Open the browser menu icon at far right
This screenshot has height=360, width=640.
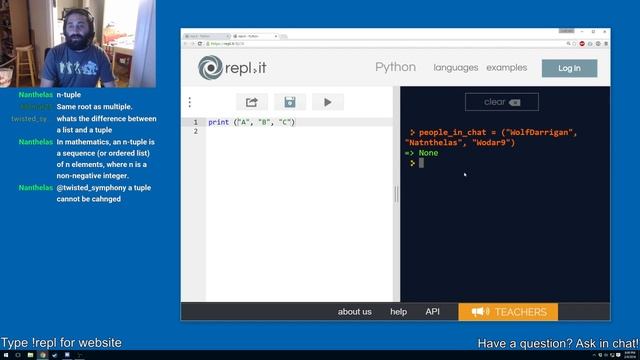click(606, 44)
